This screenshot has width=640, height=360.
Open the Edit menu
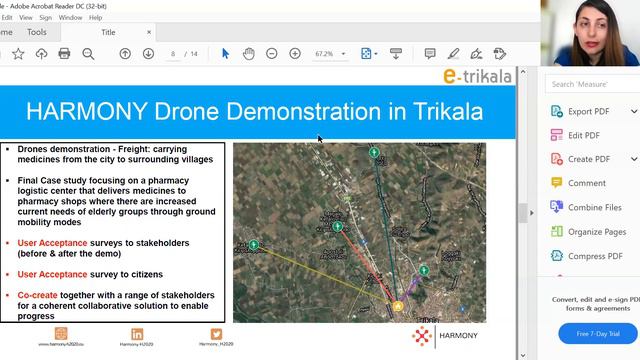click(7, 18)
